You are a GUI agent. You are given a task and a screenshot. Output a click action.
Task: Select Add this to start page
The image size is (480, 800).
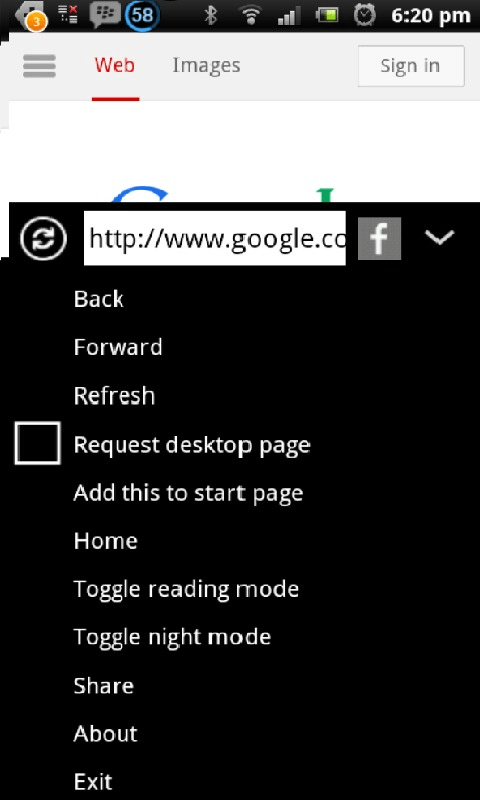coord(188,493)
